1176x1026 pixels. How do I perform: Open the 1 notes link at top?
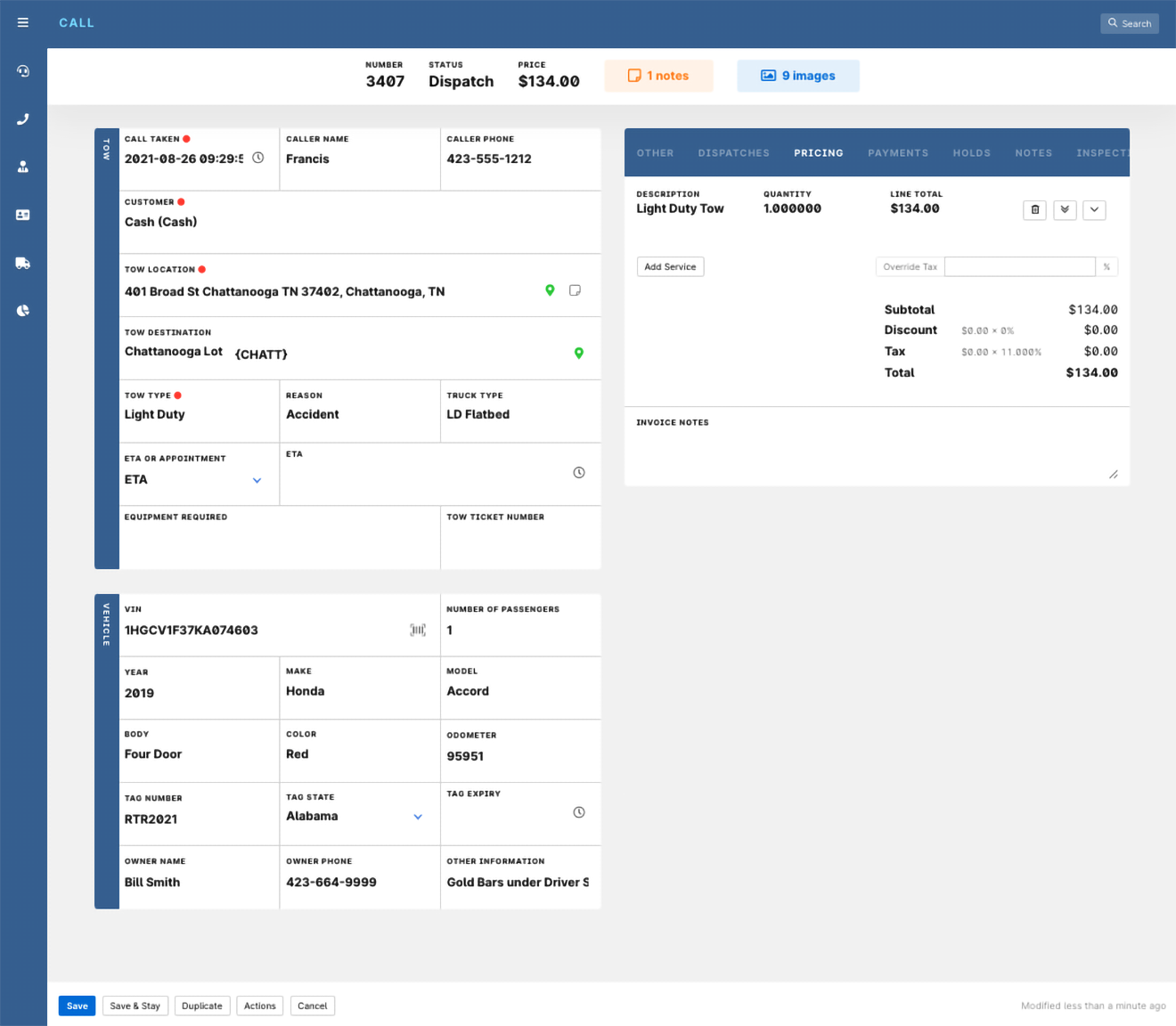point(658,76)
